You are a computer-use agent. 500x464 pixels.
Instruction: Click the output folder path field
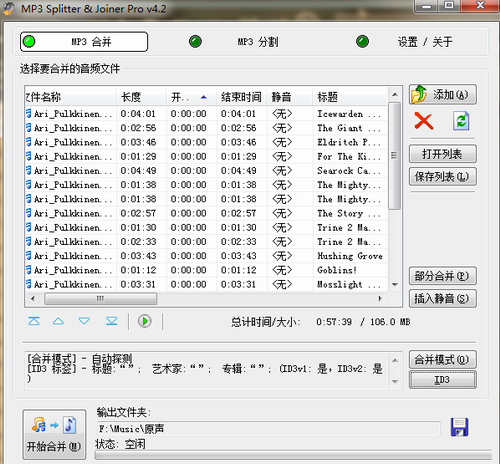[x=269, y=429]
